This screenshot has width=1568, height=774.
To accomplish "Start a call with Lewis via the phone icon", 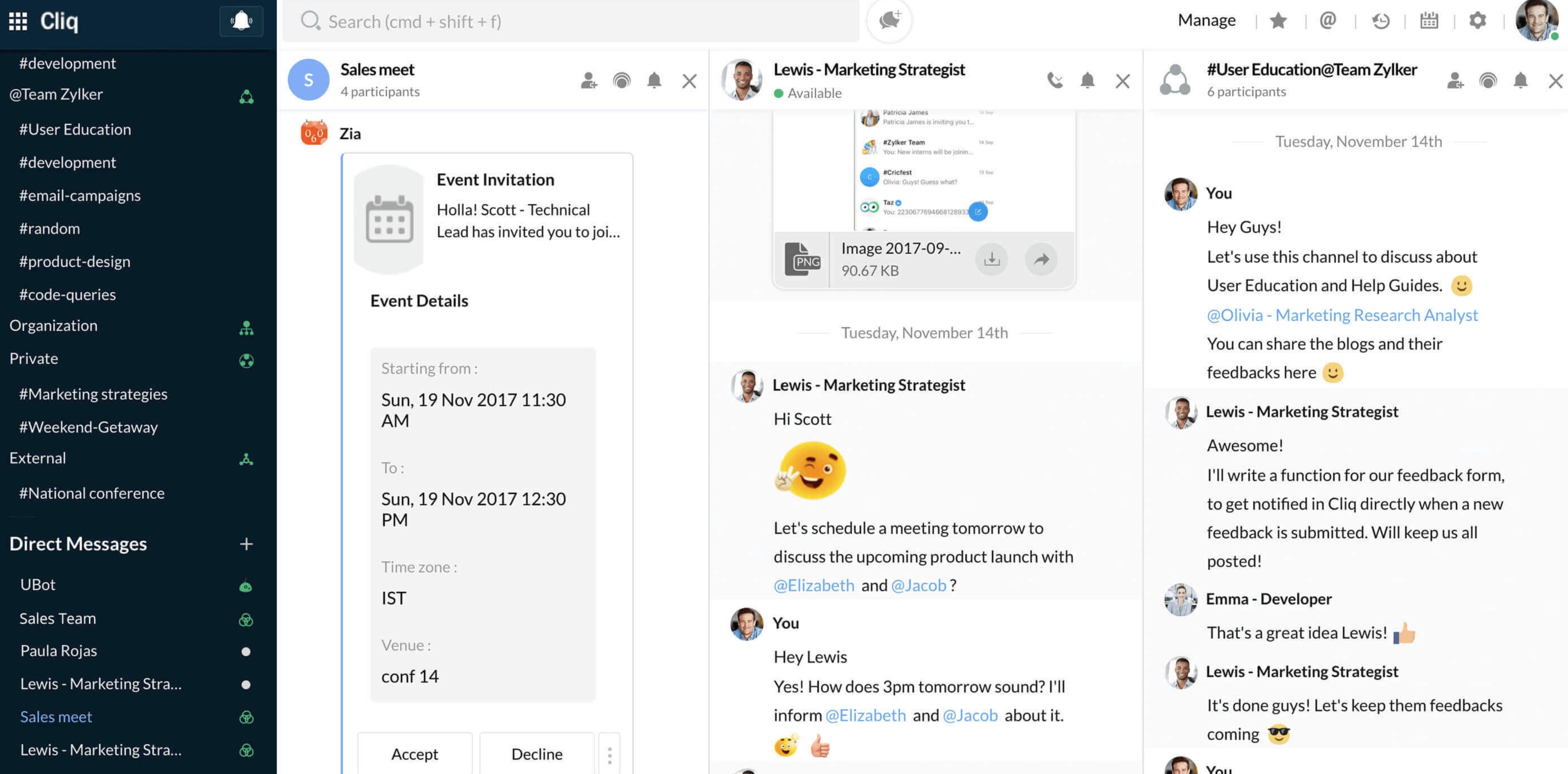I will [x=1055, y=81].
